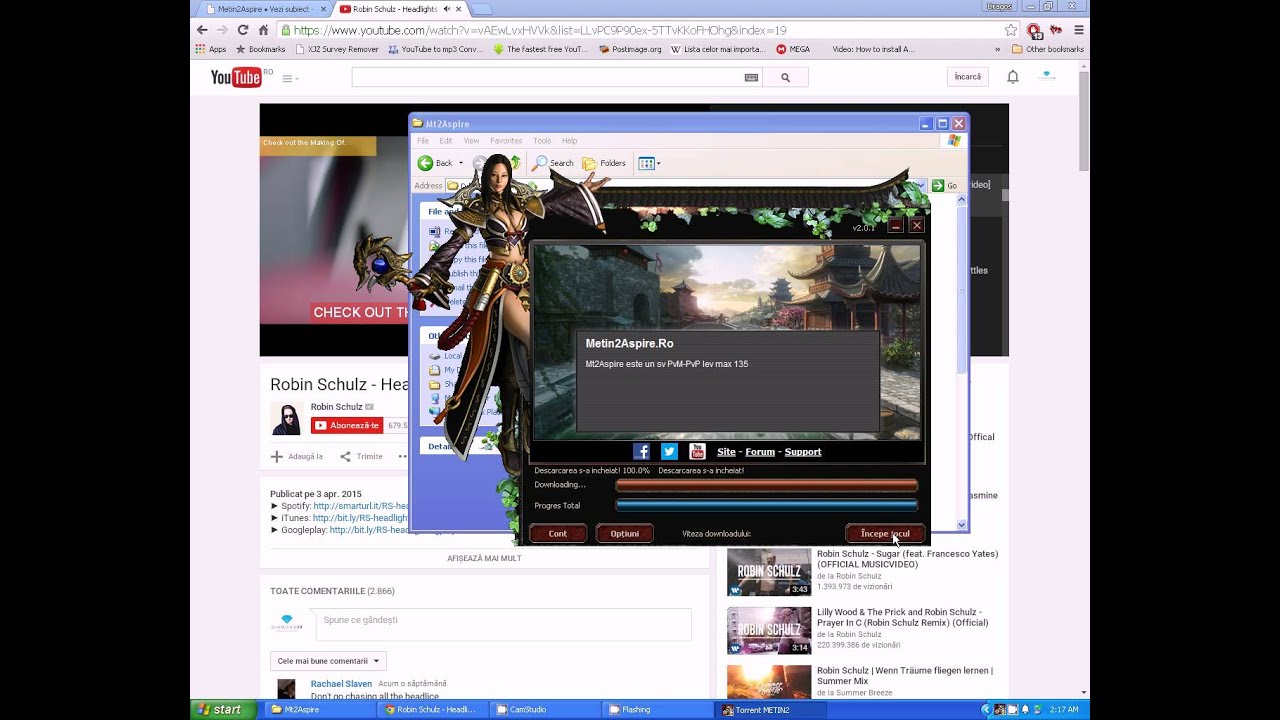Click the YouTube search input field
The image size is (1280, 720).
coord(547,77)
